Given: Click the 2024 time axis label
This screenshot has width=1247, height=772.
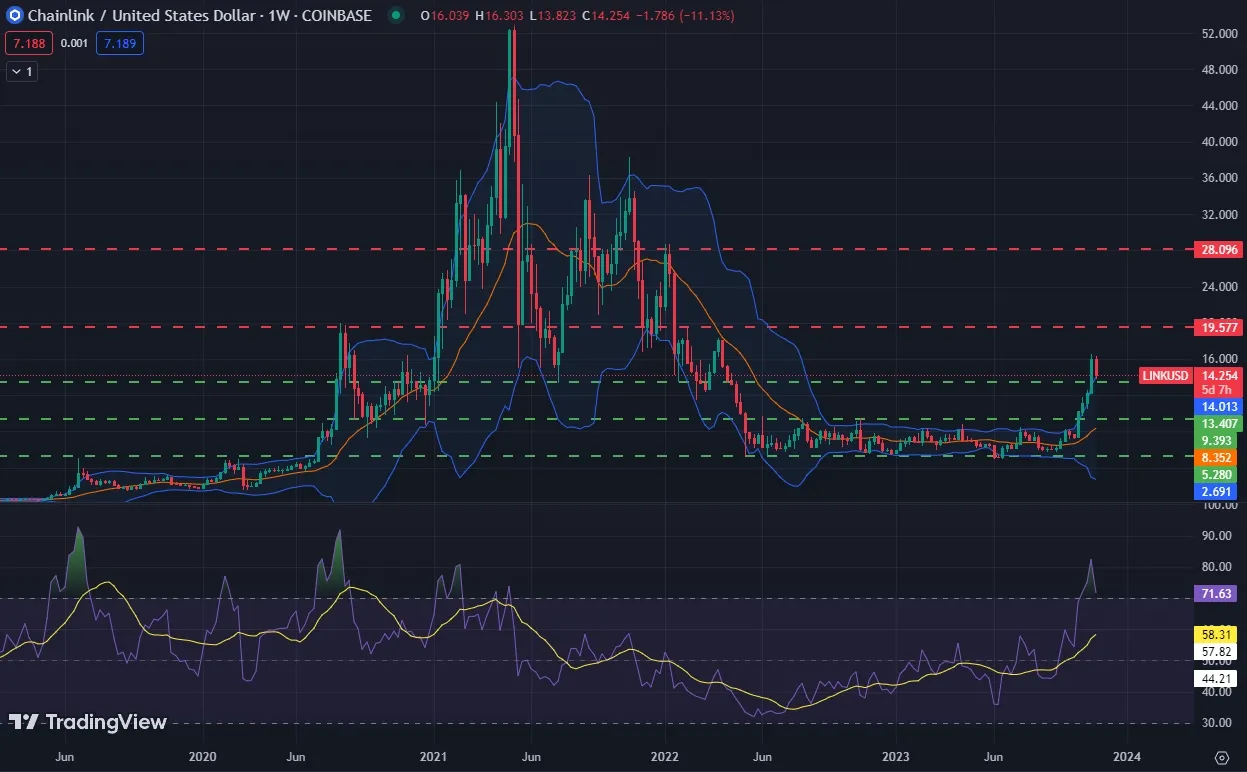Looking at the screenshot, I should pos(1127,755).
